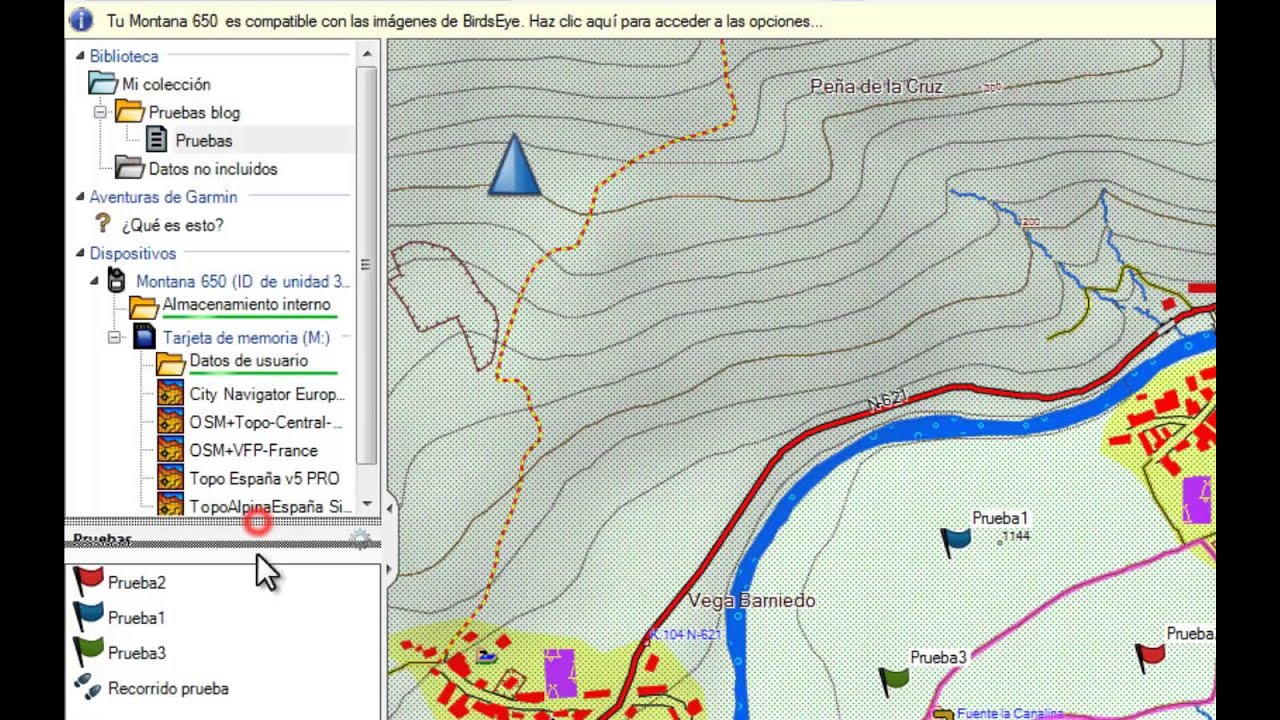Click Fuente la Canalina map label
The height and width of the screenshot is (720, 1280).
tap(1010, 713)
